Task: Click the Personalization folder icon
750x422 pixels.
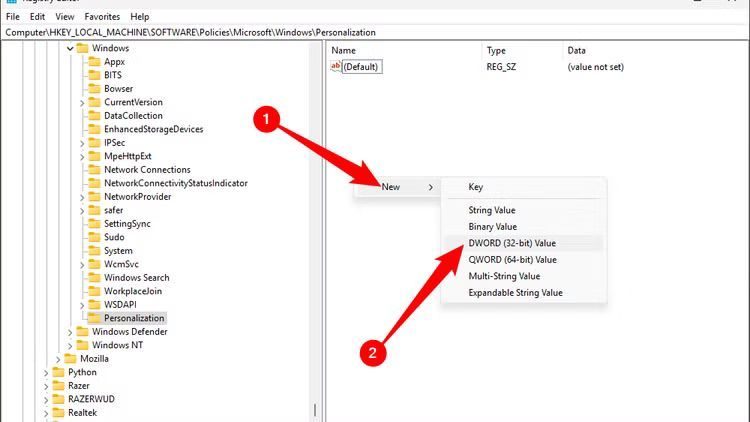Action: coord(95,318)
